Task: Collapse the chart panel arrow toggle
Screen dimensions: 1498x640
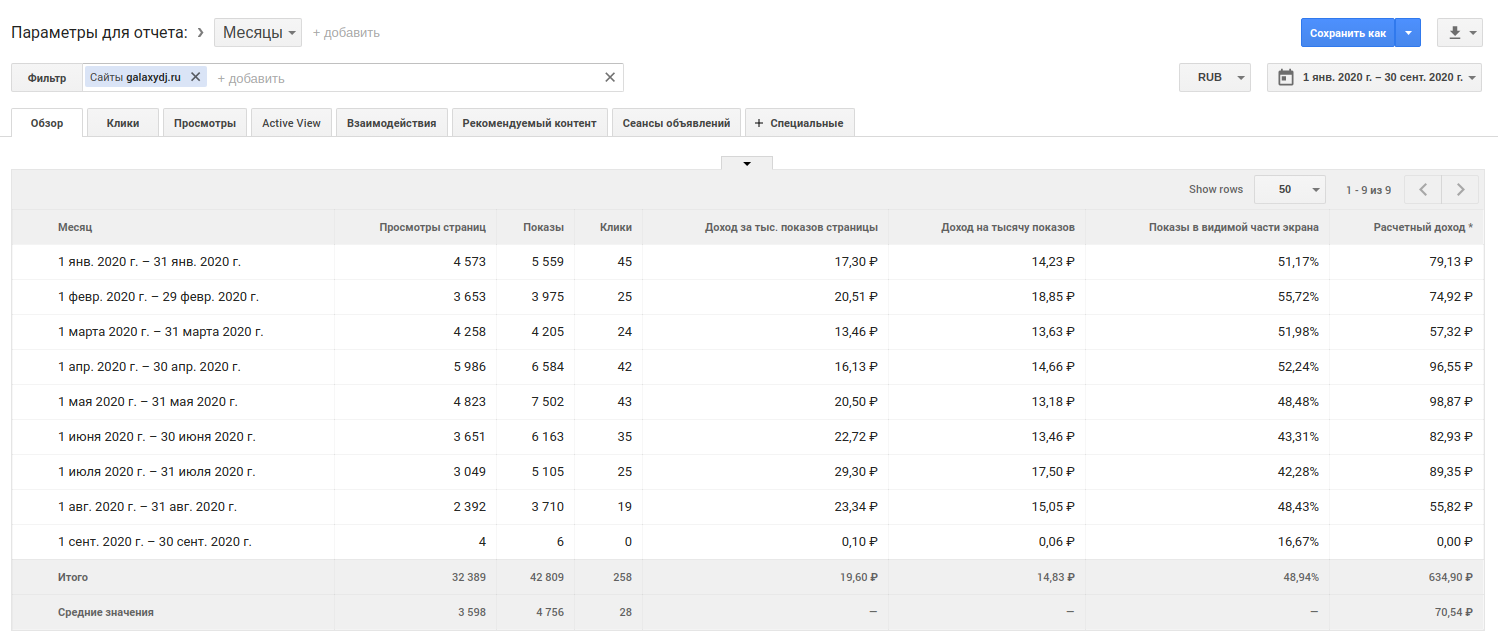Action: tap(746, 163)
